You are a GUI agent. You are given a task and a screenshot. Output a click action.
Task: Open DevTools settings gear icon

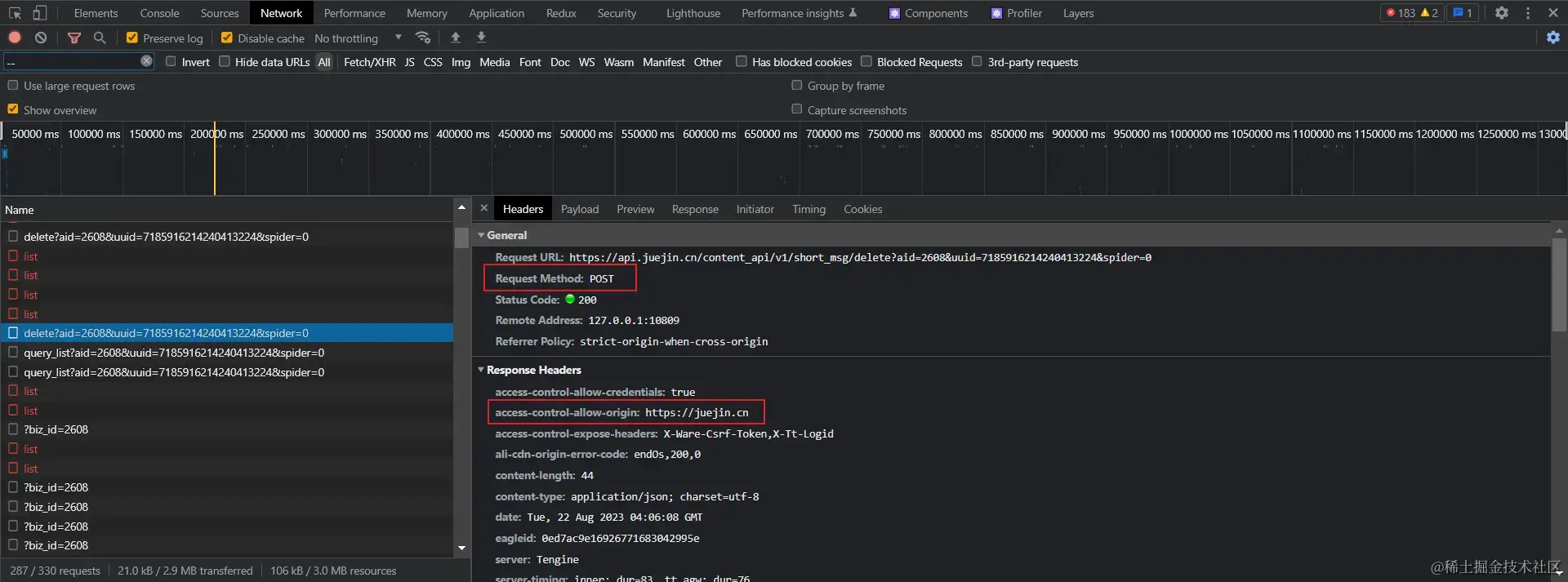[x=1502, y=13]
